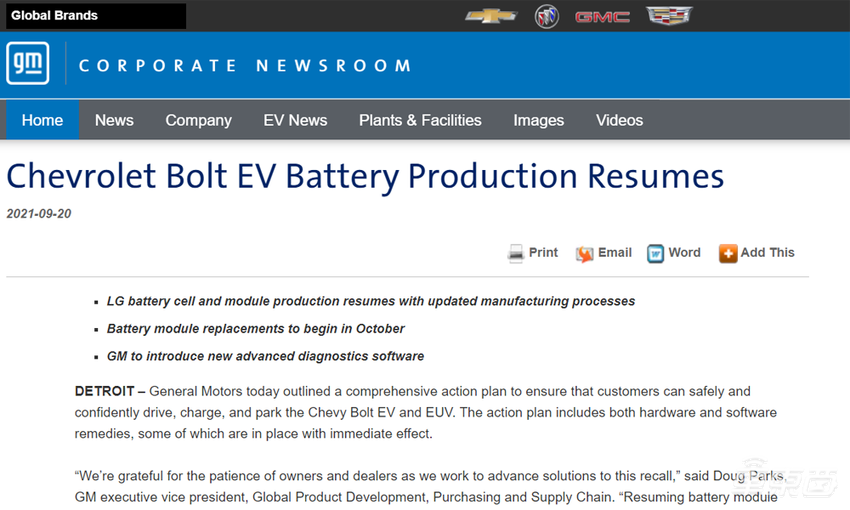This screenshot has height=510, width=850.
Task: Click the article headline title
Action: pyautogui.click(x=365, y=176)
